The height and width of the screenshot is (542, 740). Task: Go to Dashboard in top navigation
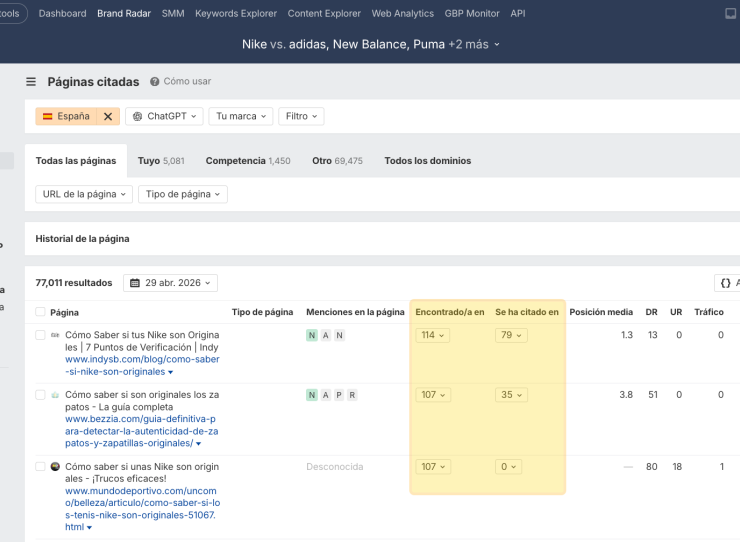click(62, 14)
